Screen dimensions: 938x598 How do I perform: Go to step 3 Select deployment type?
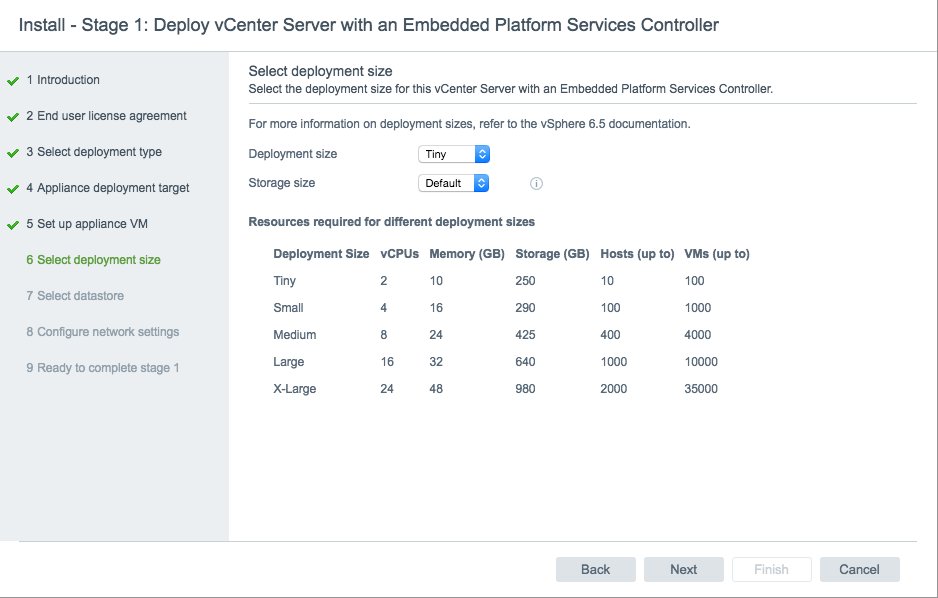[94, 152]
